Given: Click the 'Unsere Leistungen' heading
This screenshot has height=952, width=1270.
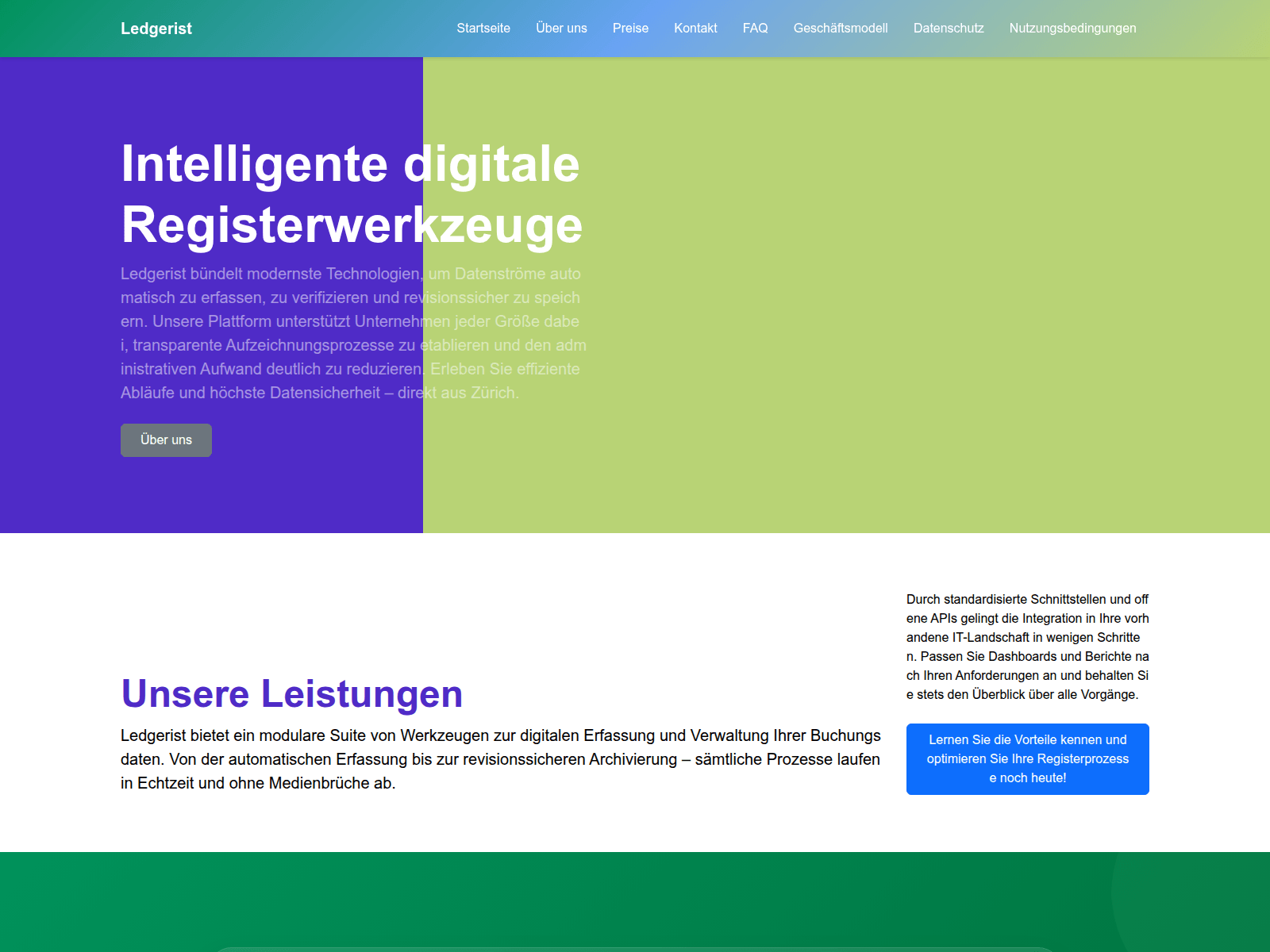Looking at the screenshot, I should point(292,693).
